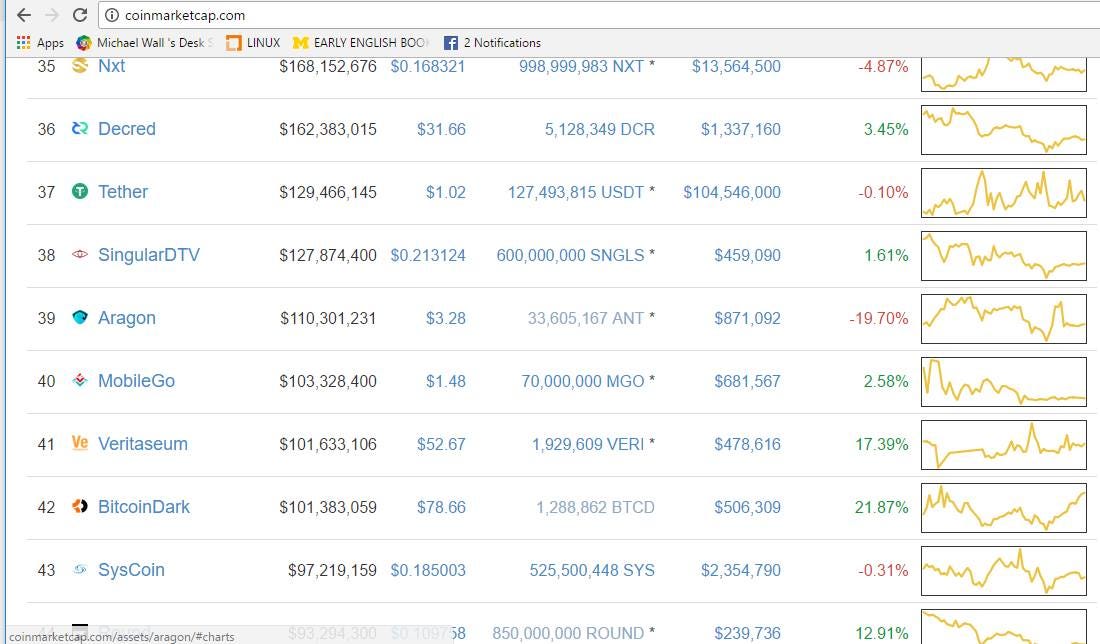This screenshot has width=1100, height=644.
Task: Click Veritaseum price $52.67
Action: [441, 445]
